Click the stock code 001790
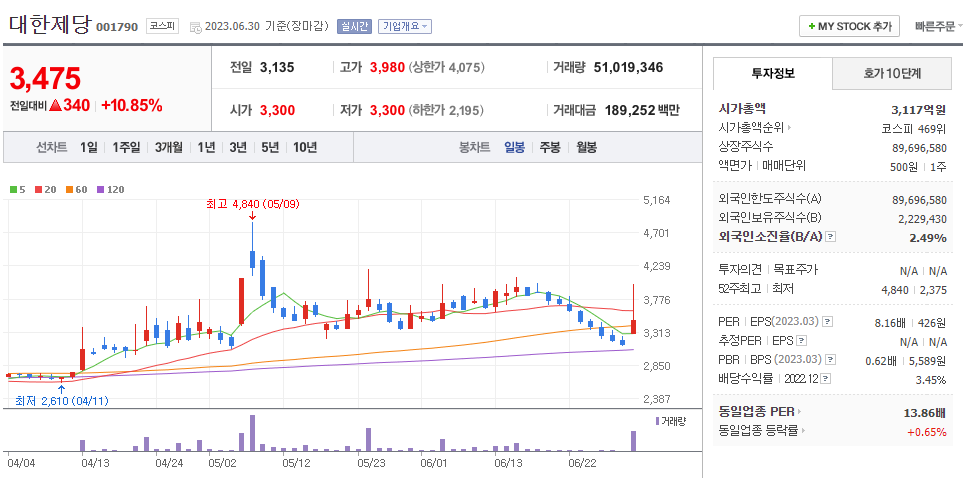 [x=117, y=28]
